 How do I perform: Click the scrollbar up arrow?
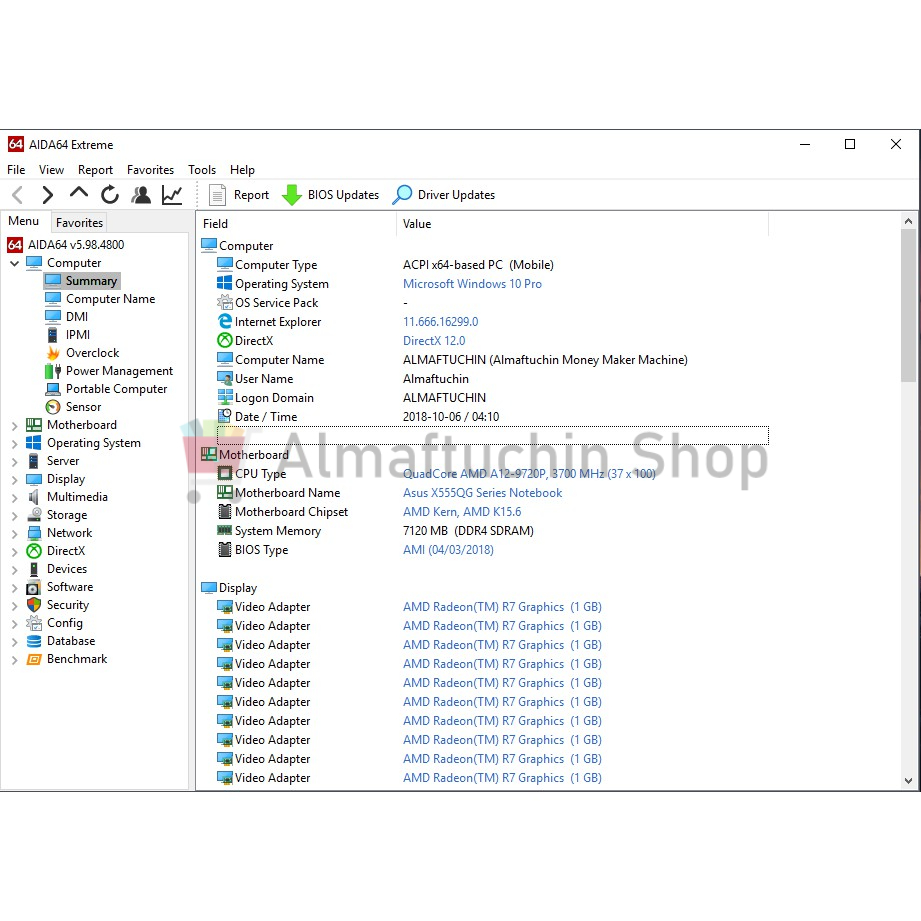pyautogui.click(x=908, y=221)
